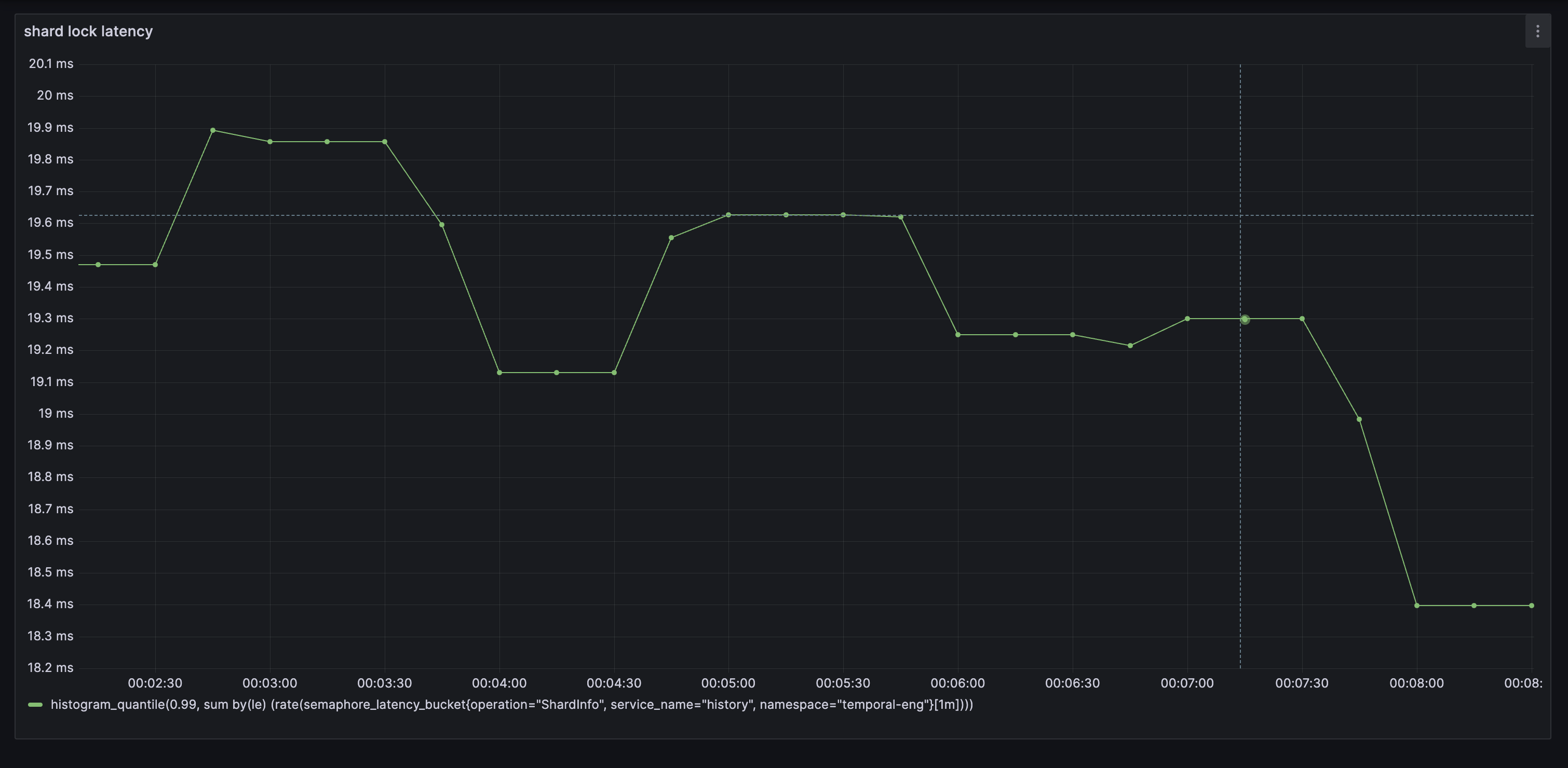The height and width of the screenshot is (768, 1568).
Task: Click the data point at 00:08:00
Action: click(1416, 606)
